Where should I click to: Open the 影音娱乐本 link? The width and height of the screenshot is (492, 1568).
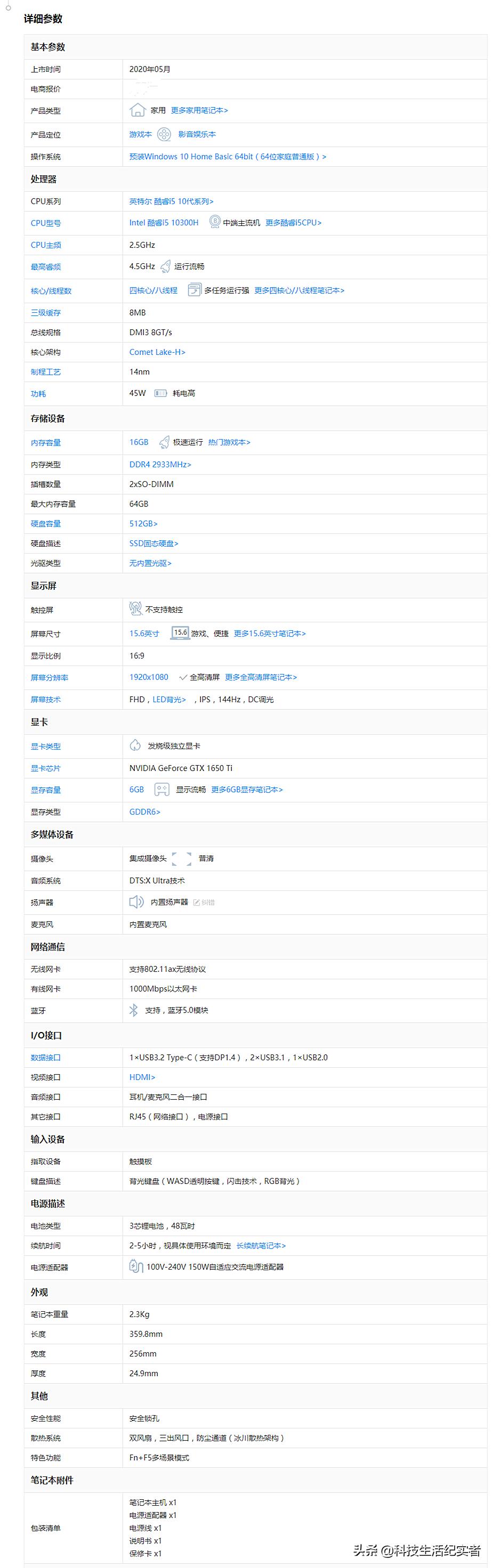click(x=197, y=134)
